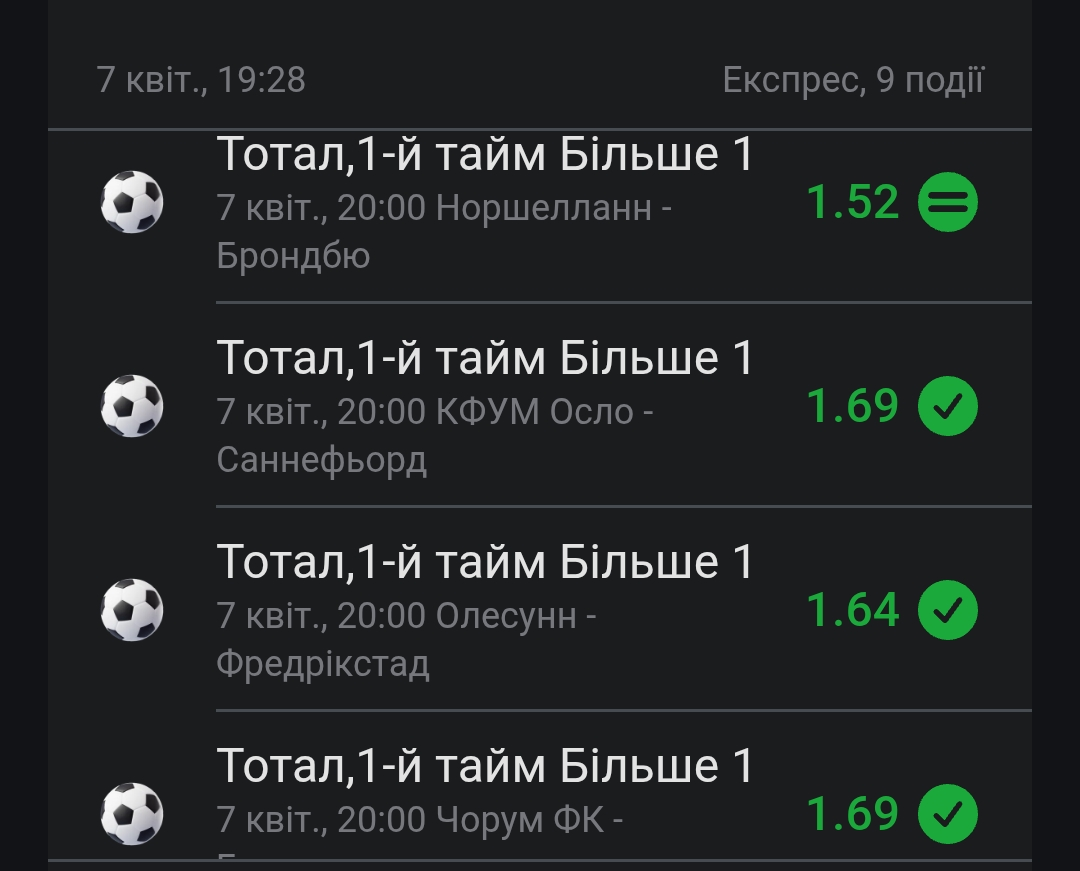
Task: Click the green equals (refund) icon next to 1.52
Action: tap(947, 202)
